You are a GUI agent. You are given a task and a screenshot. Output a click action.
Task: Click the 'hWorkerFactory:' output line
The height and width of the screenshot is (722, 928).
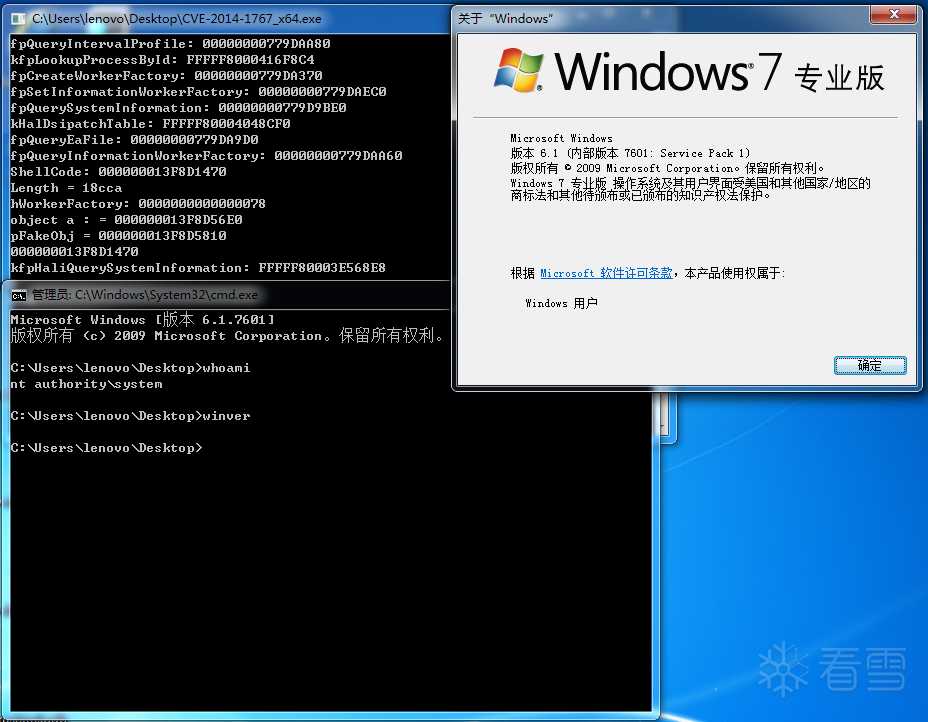point(138,204)
